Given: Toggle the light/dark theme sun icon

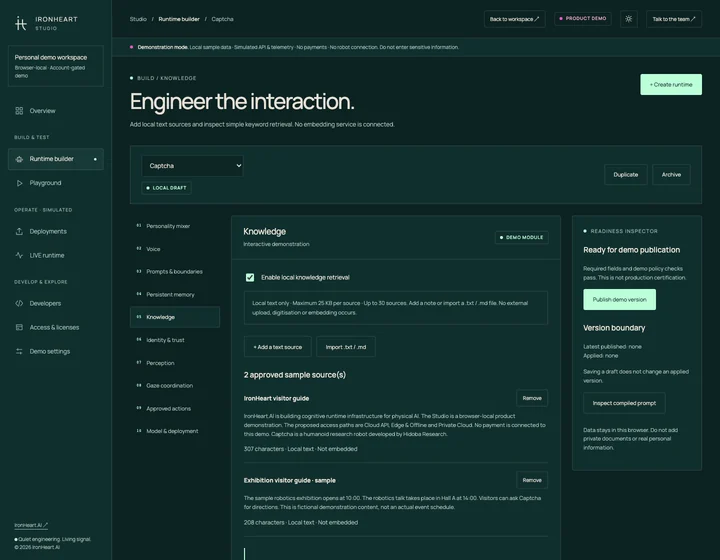Looking at the screenshot, I should pos(629,19).
